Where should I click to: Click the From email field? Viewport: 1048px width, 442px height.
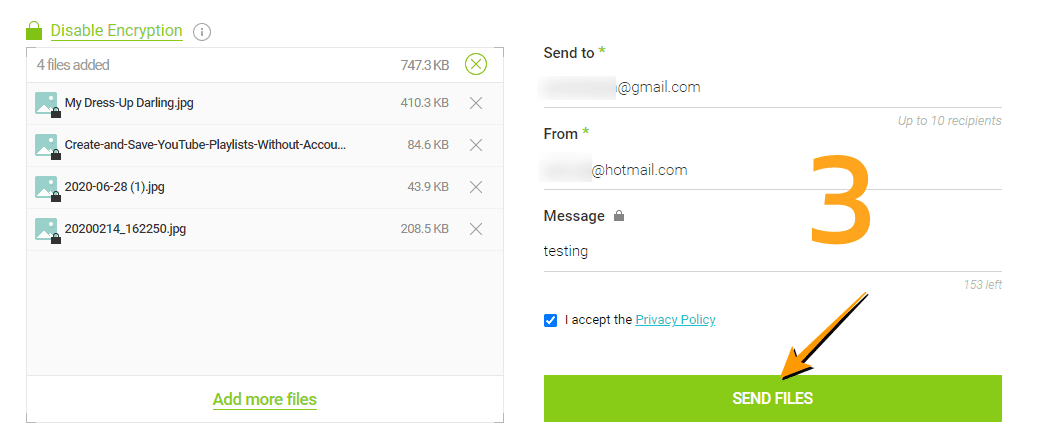(770, 170)
